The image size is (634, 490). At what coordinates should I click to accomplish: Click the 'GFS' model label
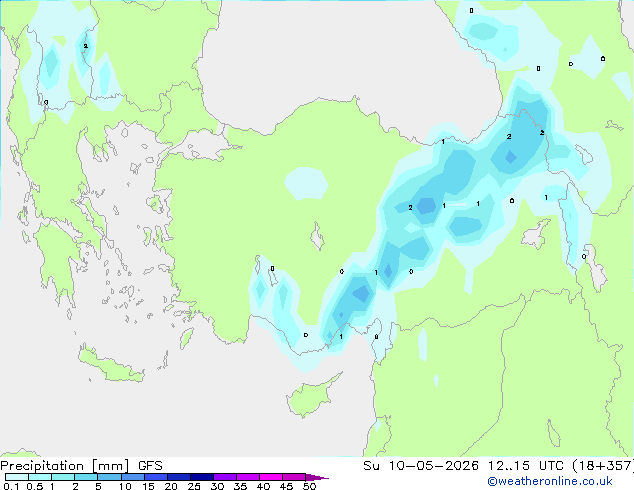[150, 466]
